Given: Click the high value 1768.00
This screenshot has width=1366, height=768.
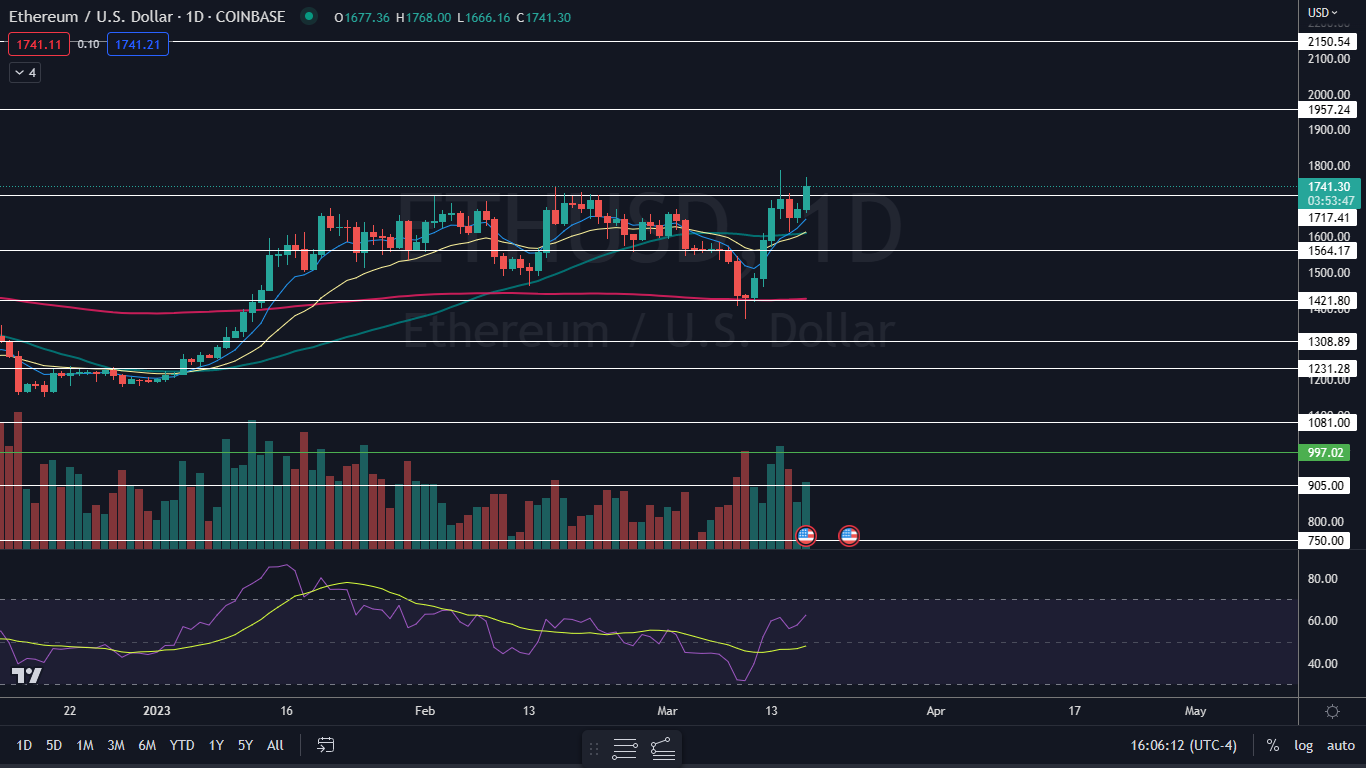Looking at the screenshot, I should (x=428, y=17).
